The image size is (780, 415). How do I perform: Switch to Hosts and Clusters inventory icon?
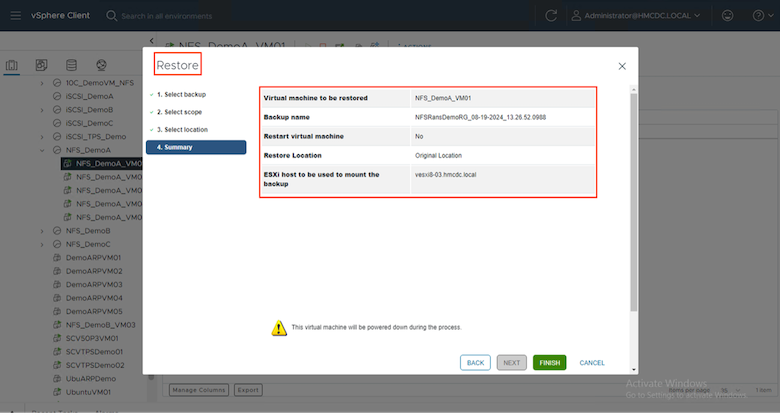[11, 65]
